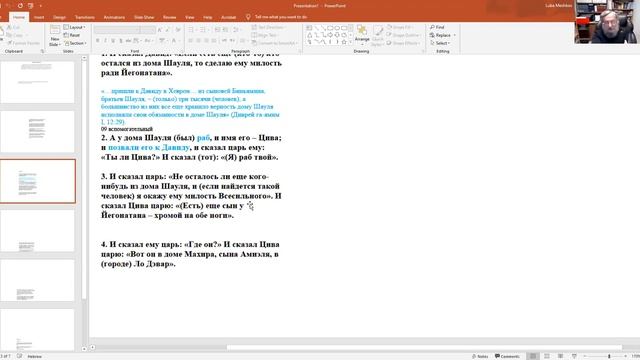Open the Insert ribbon tab

pos(39,17)
